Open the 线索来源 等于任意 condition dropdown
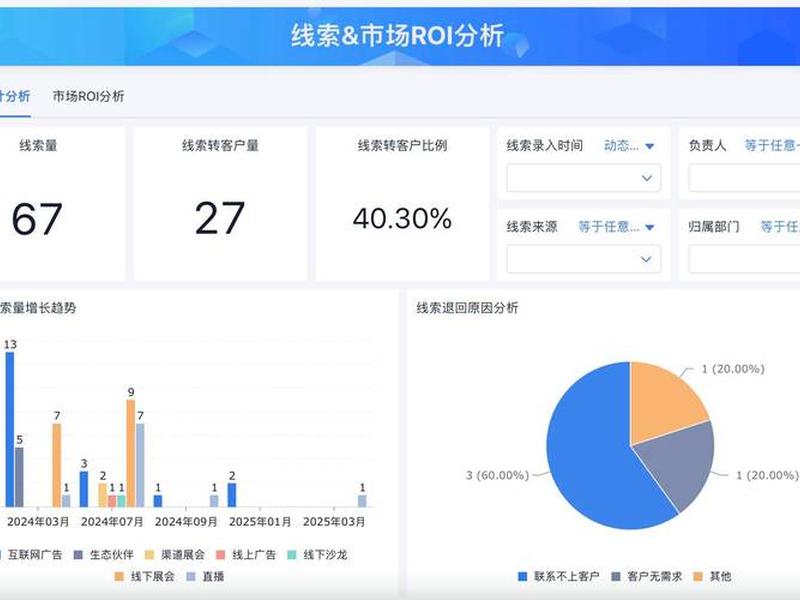This screenshot has height=600, width=800. click(x=616, y=227)
